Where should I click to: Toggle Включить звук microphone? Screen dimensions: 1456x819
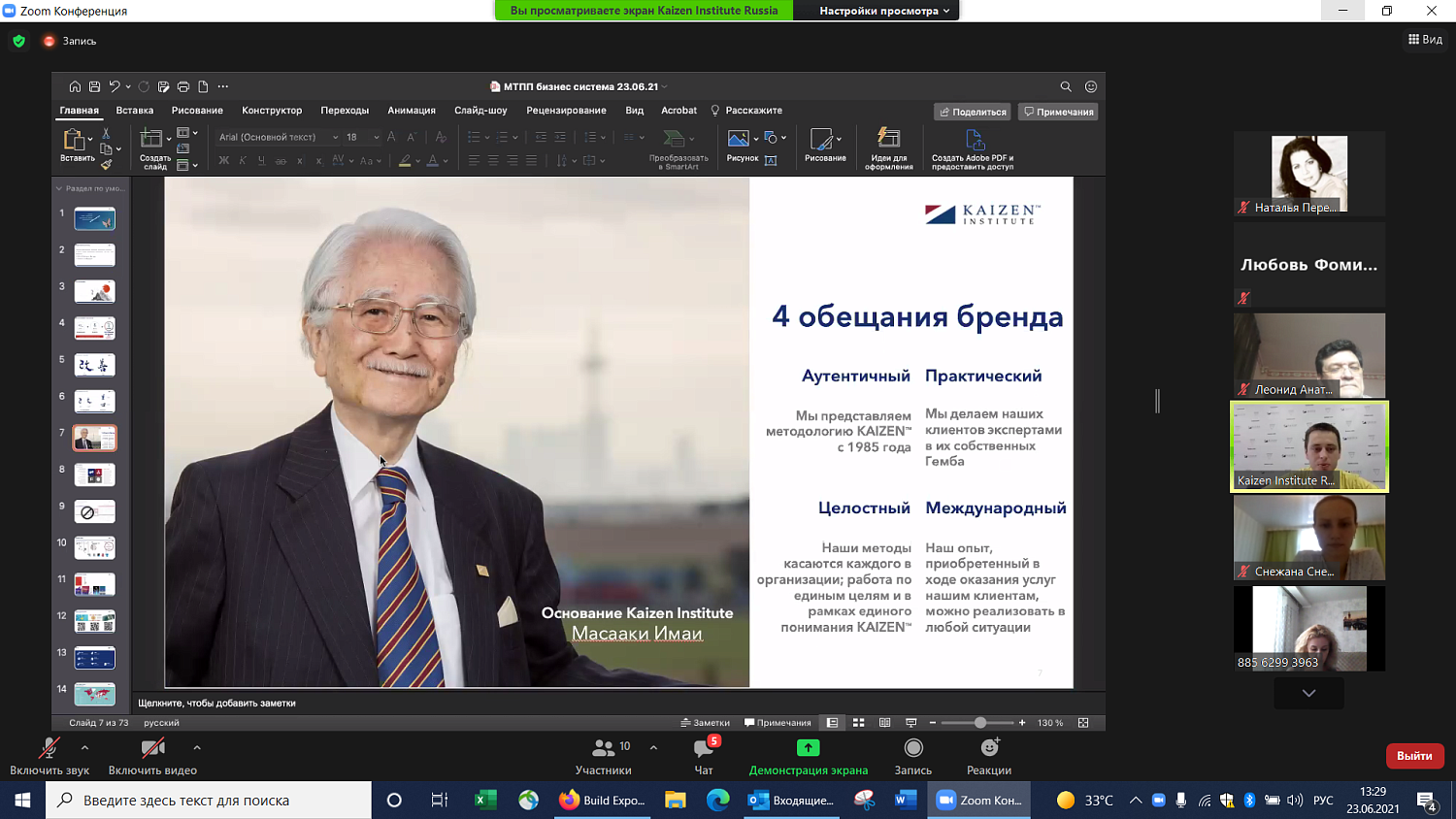pyautogui.click(x=49, y=756)
